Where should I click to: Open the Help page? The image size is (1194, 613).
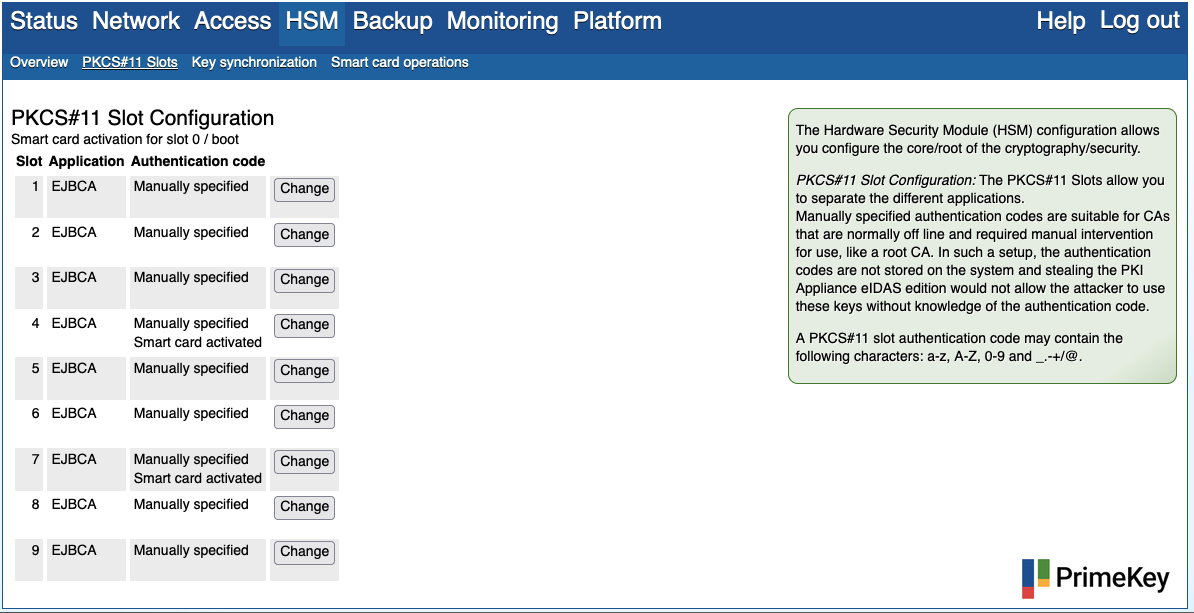[x=1060, y=21]
